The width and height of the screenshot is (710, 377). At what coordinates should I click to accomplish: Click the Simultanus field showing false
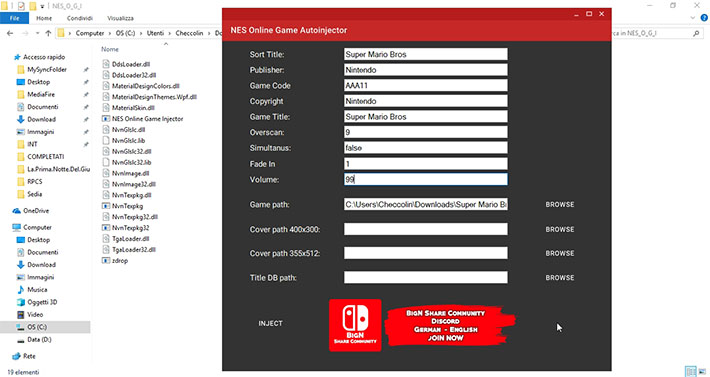click(426, 148)
